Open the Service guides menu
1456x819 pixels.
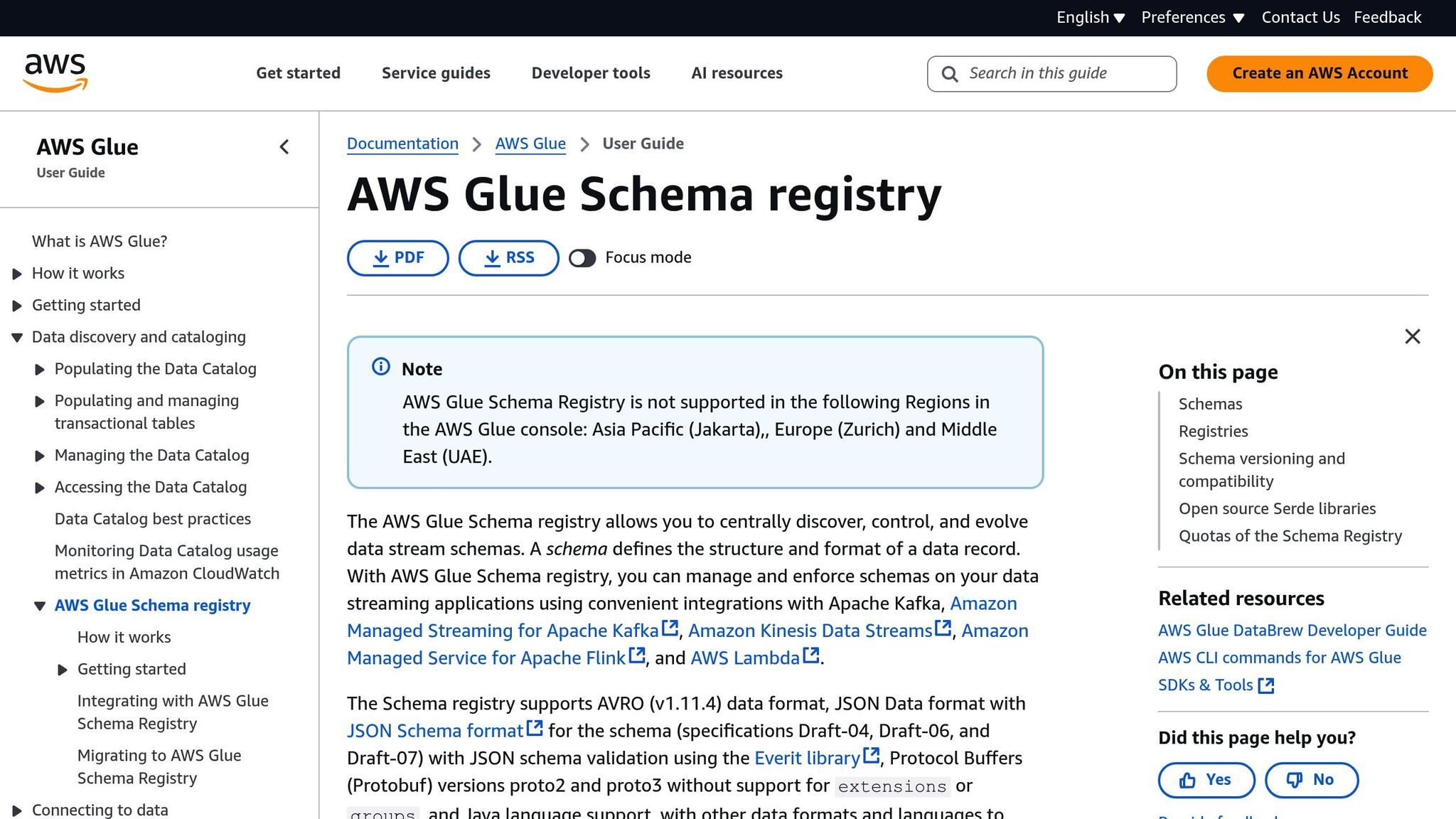[436, 73]
